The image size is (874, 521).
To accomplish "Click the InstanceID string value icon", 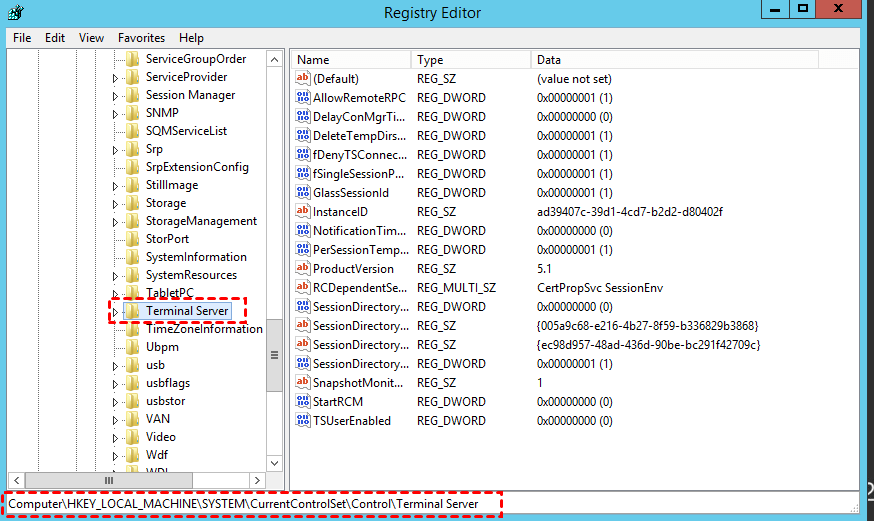I will (x=303, y=212).
